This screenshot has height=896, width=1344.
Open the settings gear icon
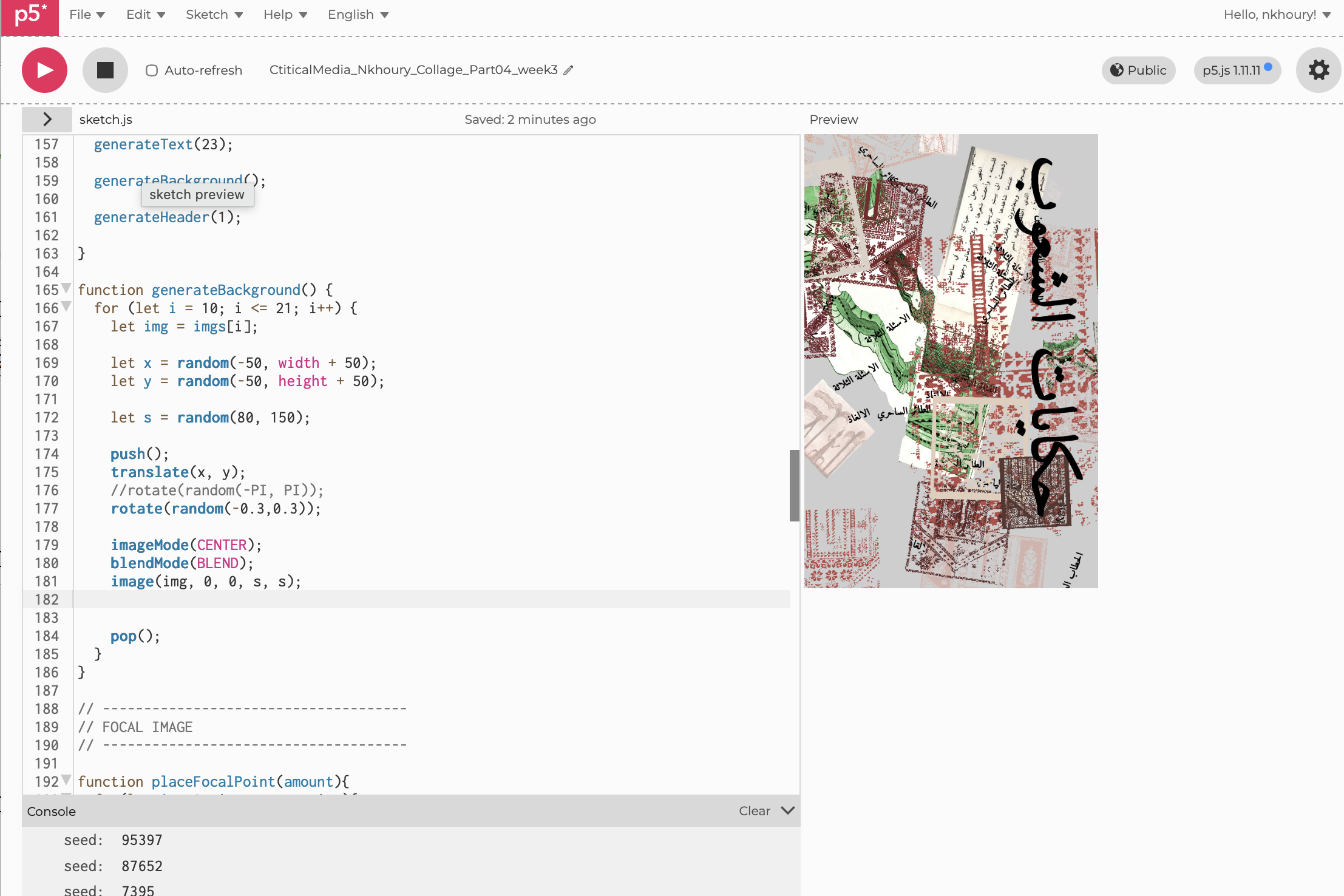[x=1319, y=70]
